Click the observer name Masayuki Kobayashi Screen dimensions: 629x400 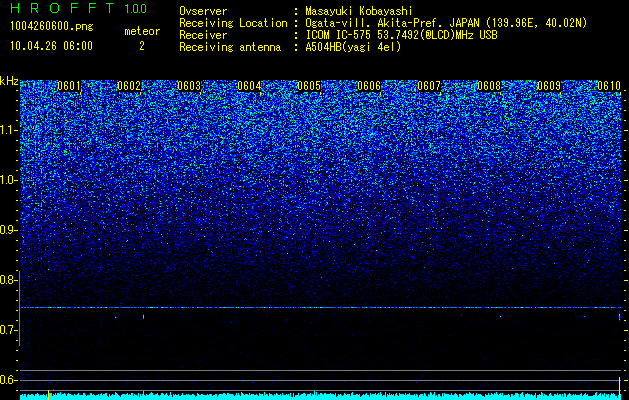pos(359,11)
